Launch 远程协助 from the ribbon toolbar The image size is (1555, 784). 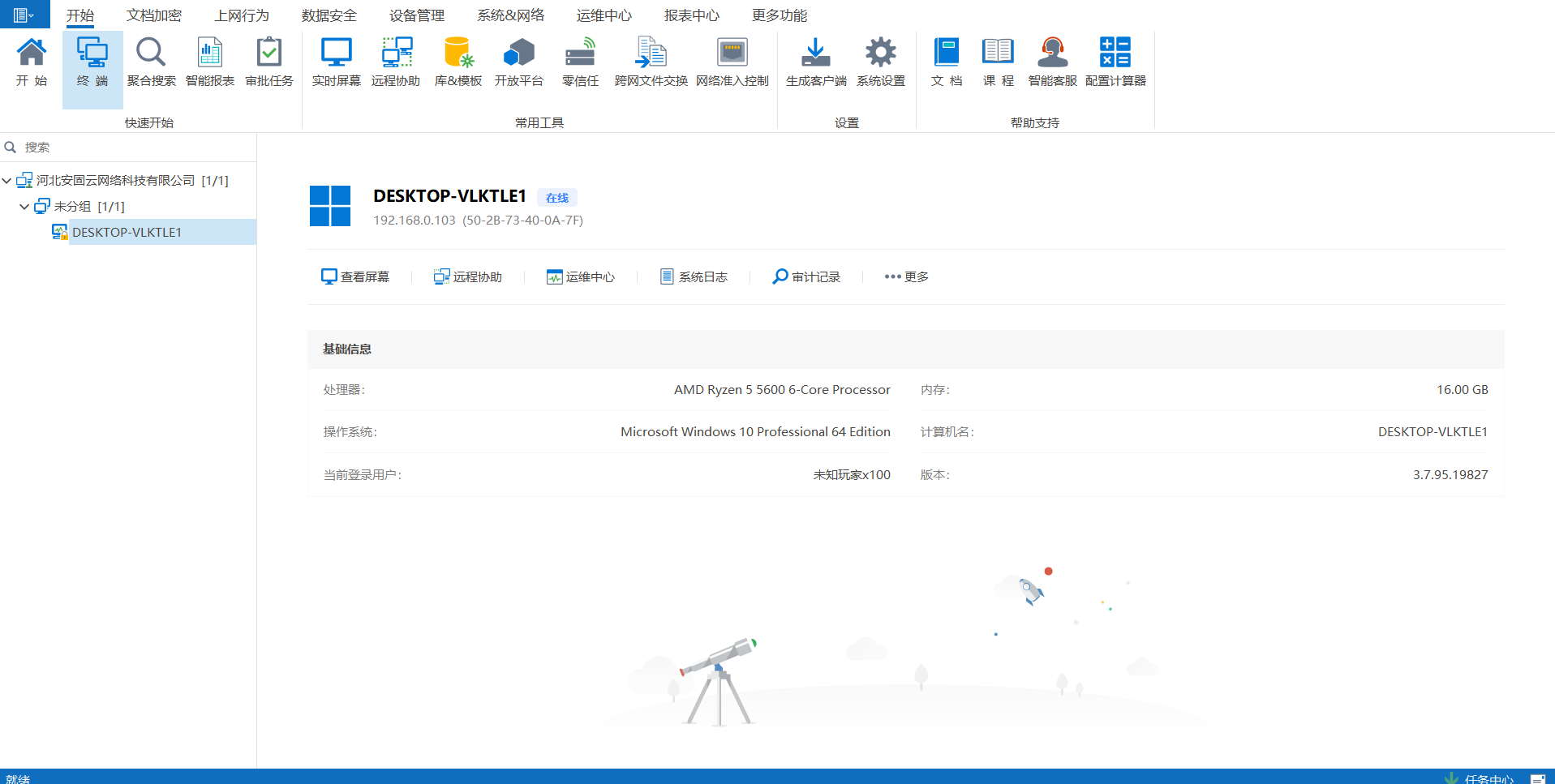point(396,62)
